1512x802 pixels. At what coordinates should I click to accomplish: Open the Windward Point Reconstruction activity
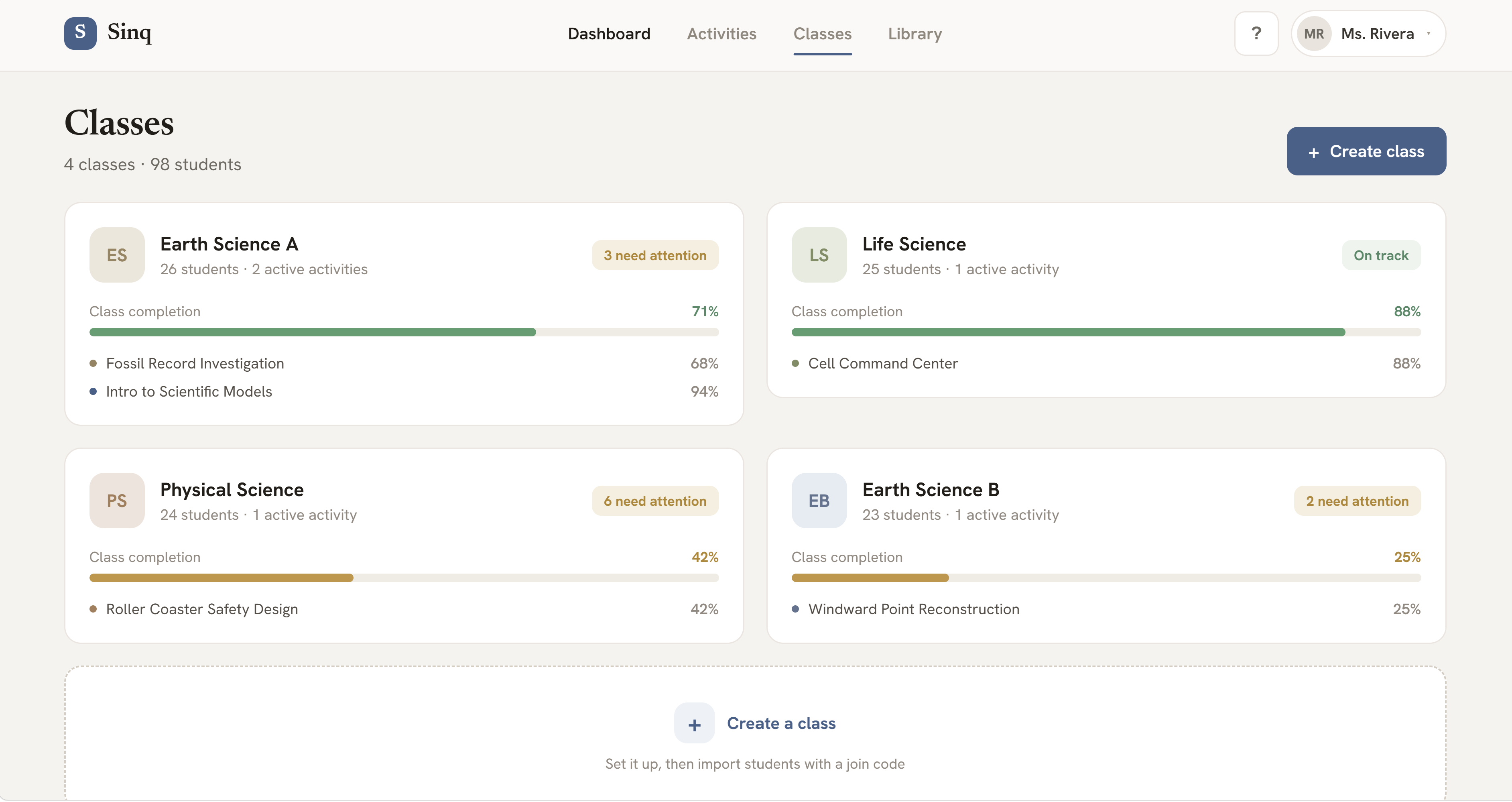coord(913,609)
